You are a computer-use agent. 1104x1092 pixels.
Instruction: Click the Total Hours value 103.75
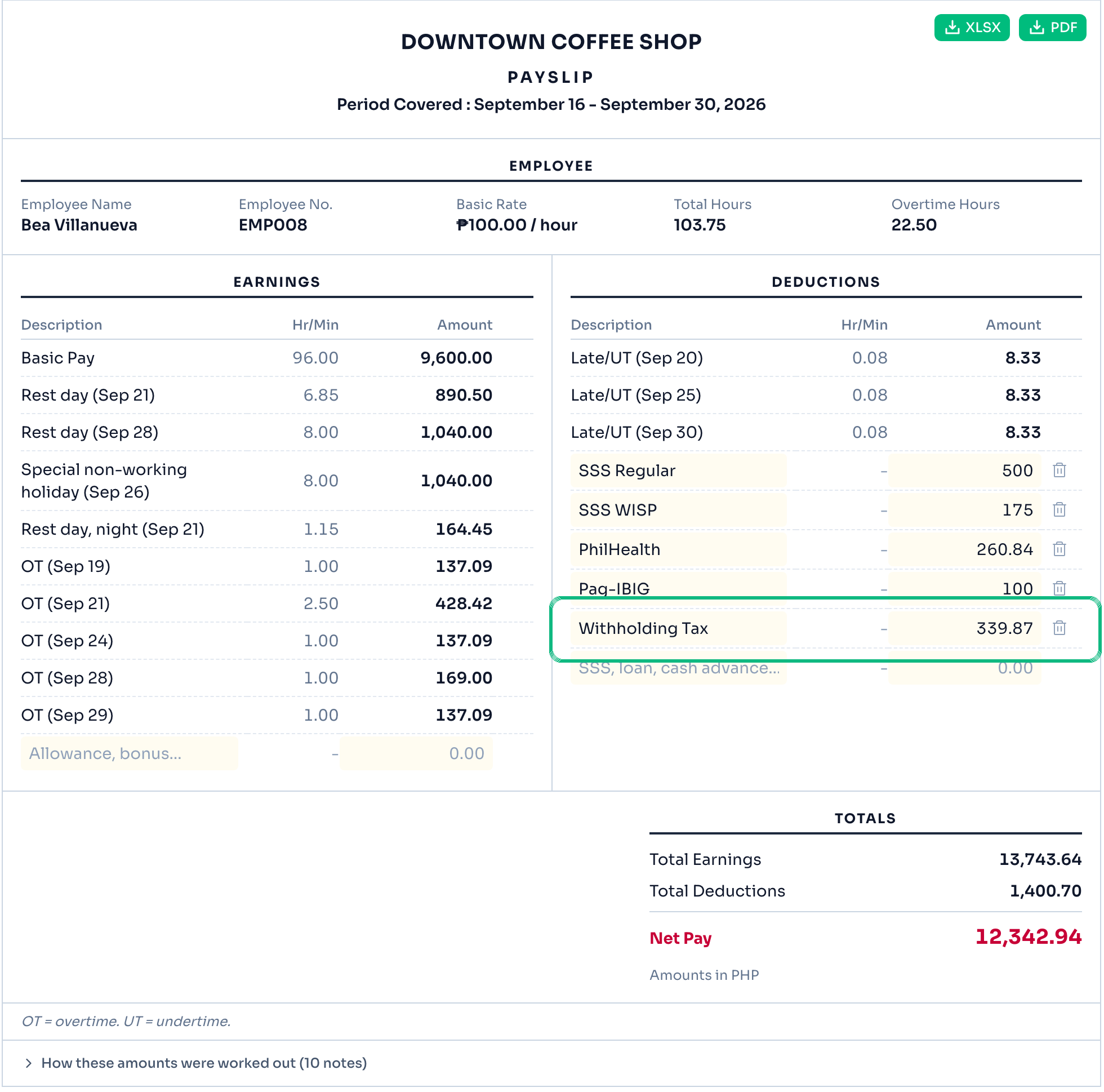(x=700, y=225)
